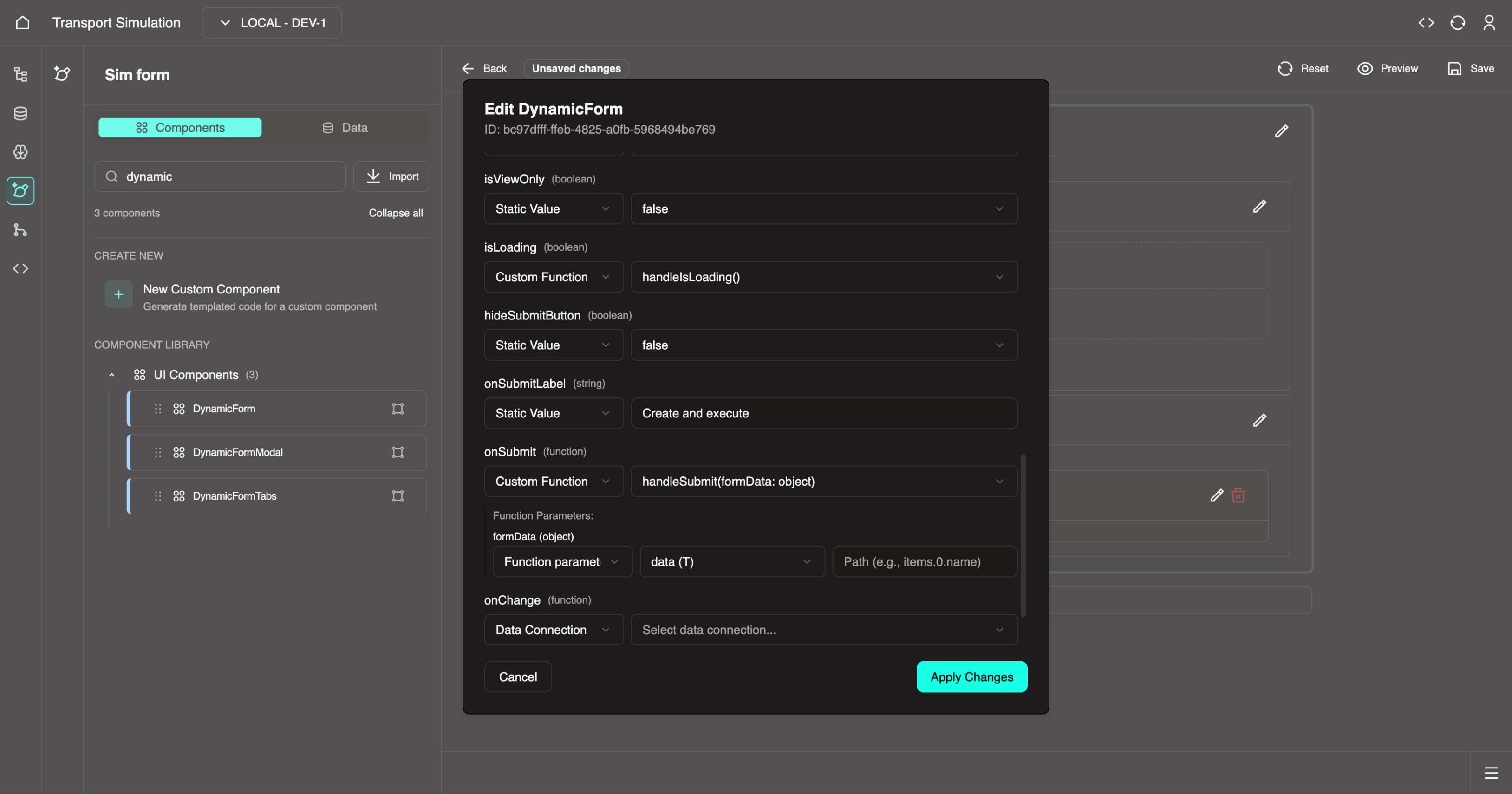Screen dimensions: 1512x794
Task: Switch to the Components tab
Action: click(180, 127)
